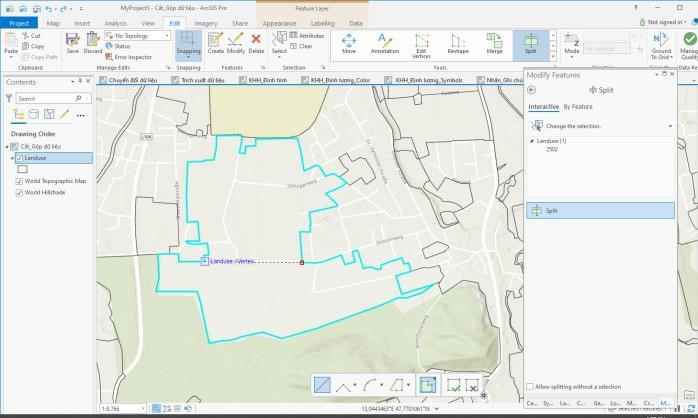Click the Split button in Modify Features

[600, 211]
